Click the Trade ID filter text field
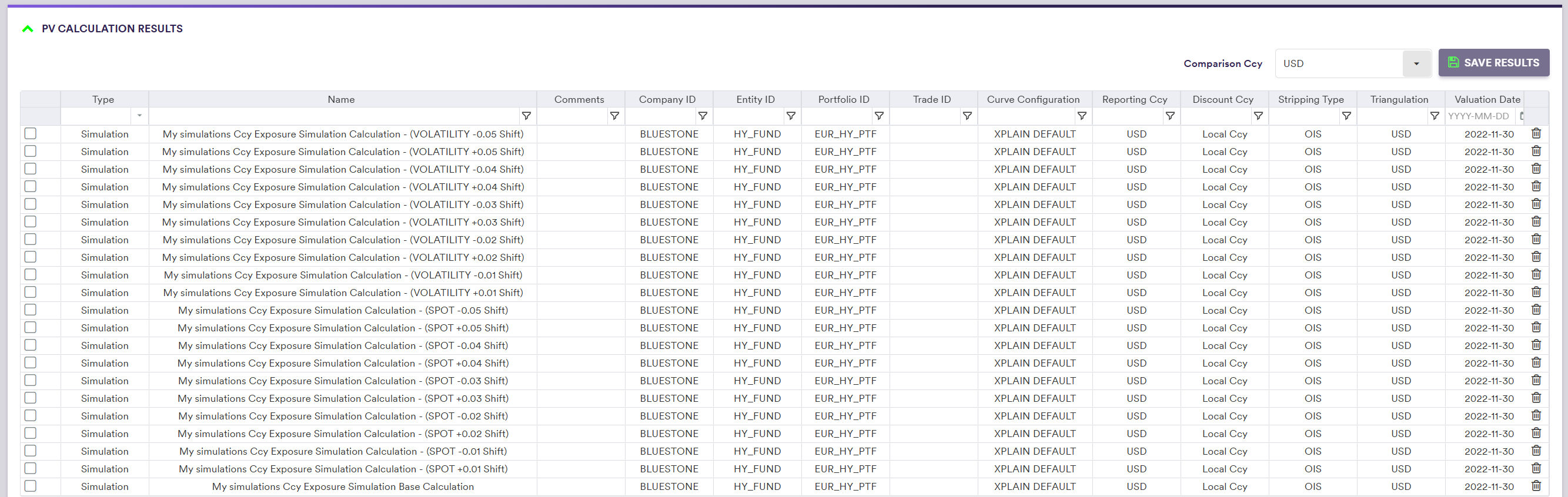The width and height of the screenshot is (1568, 497). [925, 116]
